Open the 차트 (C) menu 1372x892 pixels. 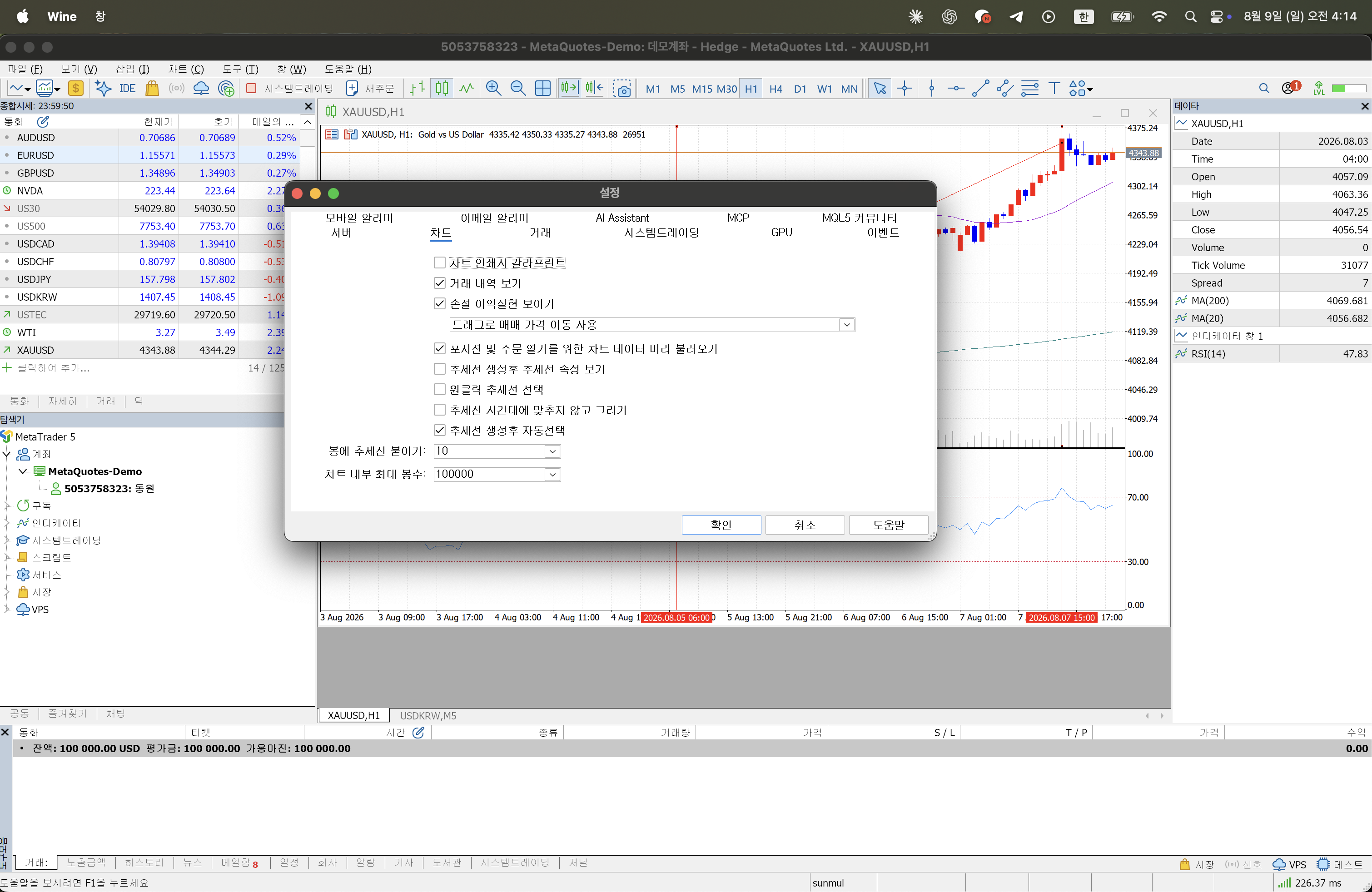tap(186, 69)
